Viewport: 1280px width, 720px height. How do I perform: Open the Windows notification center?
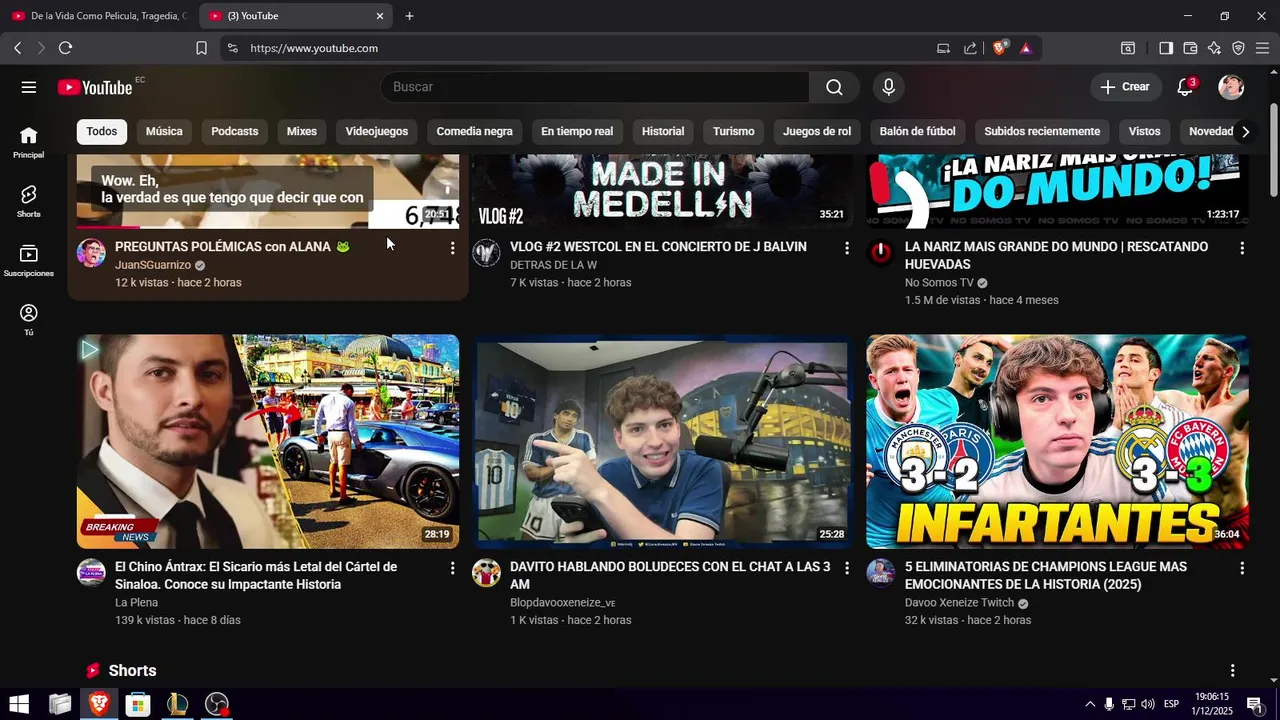[x=1255, y=704]
